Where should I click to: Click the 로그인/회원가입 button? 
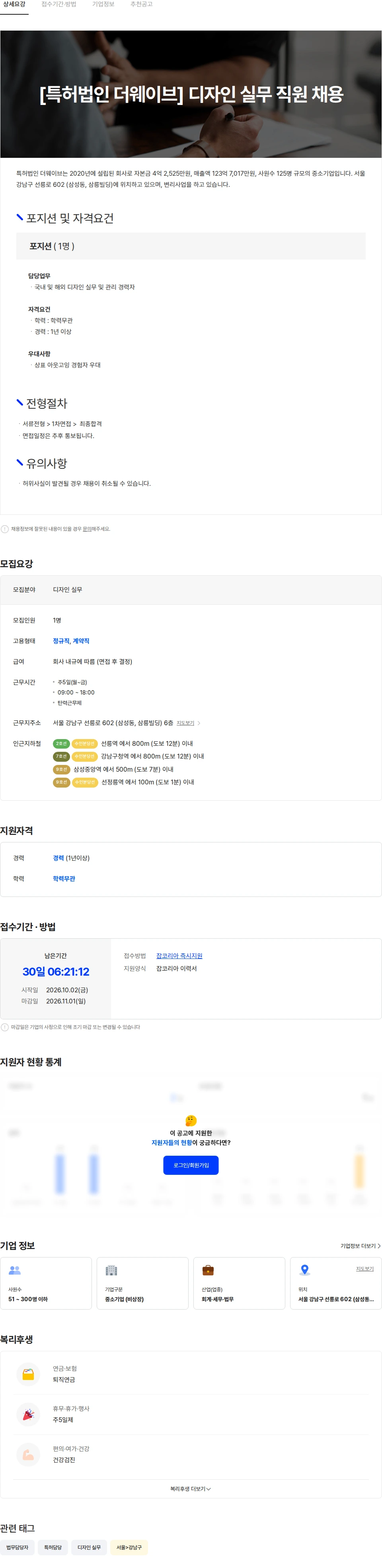191,1166
